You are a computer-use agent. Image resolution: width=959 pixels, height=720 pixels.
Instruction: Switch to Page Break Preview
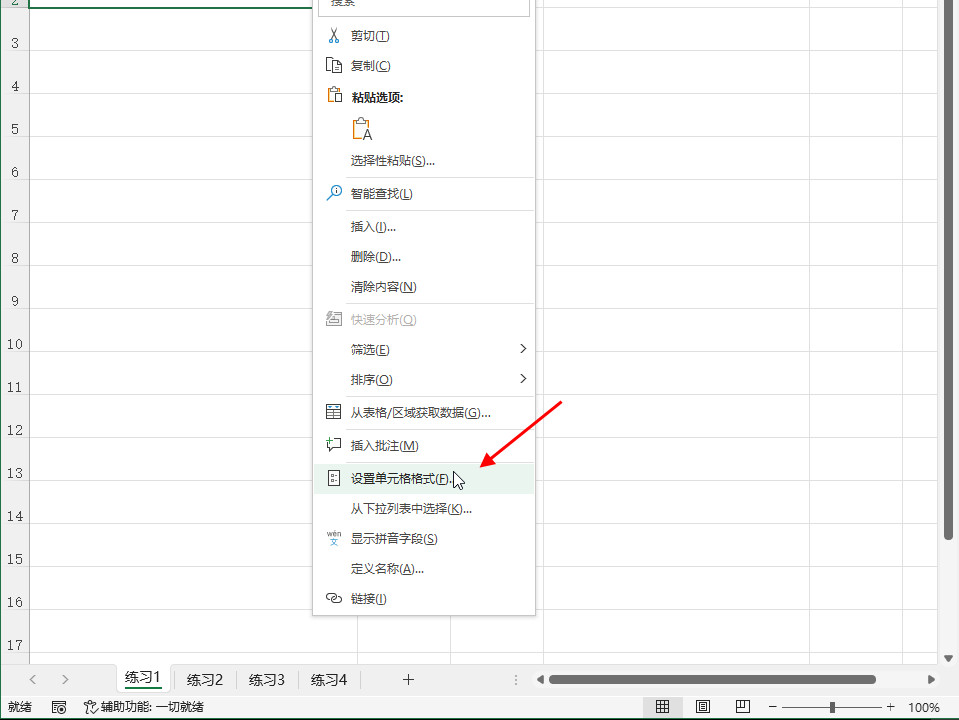[x=742, y=707]
